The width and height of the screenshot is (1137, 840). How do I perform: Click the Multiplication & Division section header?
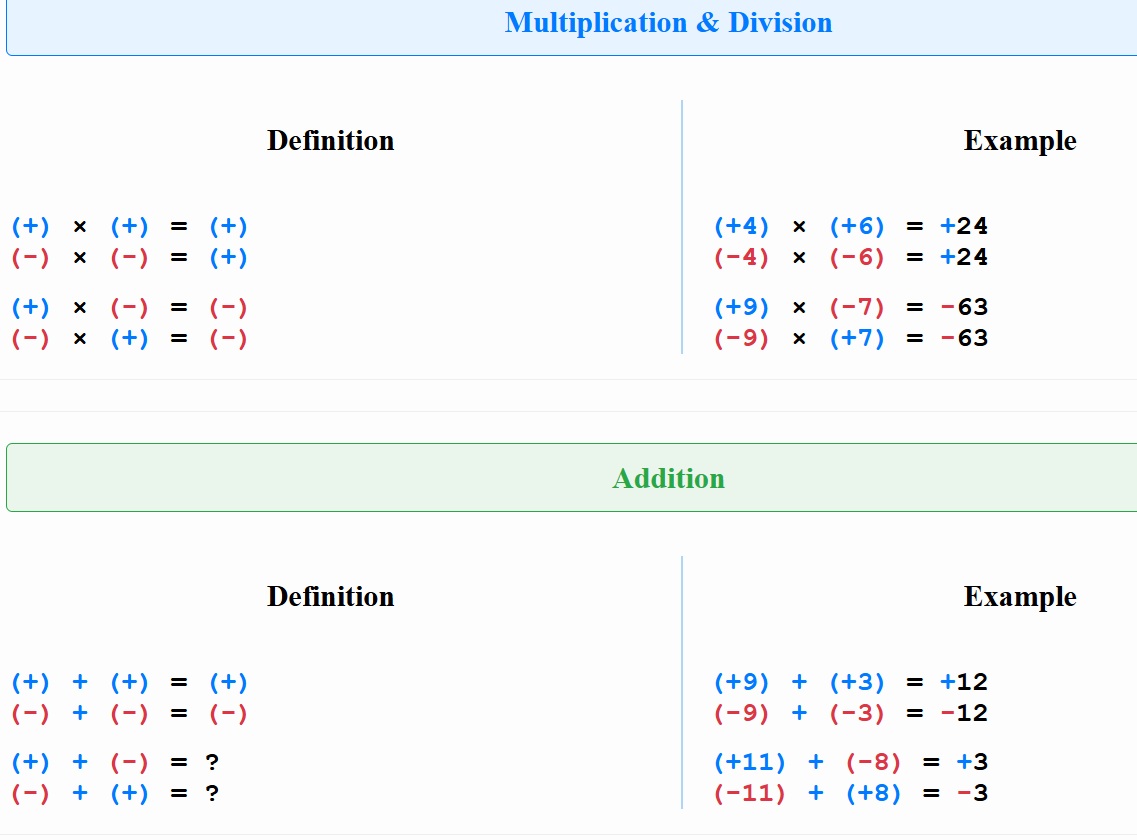(x=668, y=23)
